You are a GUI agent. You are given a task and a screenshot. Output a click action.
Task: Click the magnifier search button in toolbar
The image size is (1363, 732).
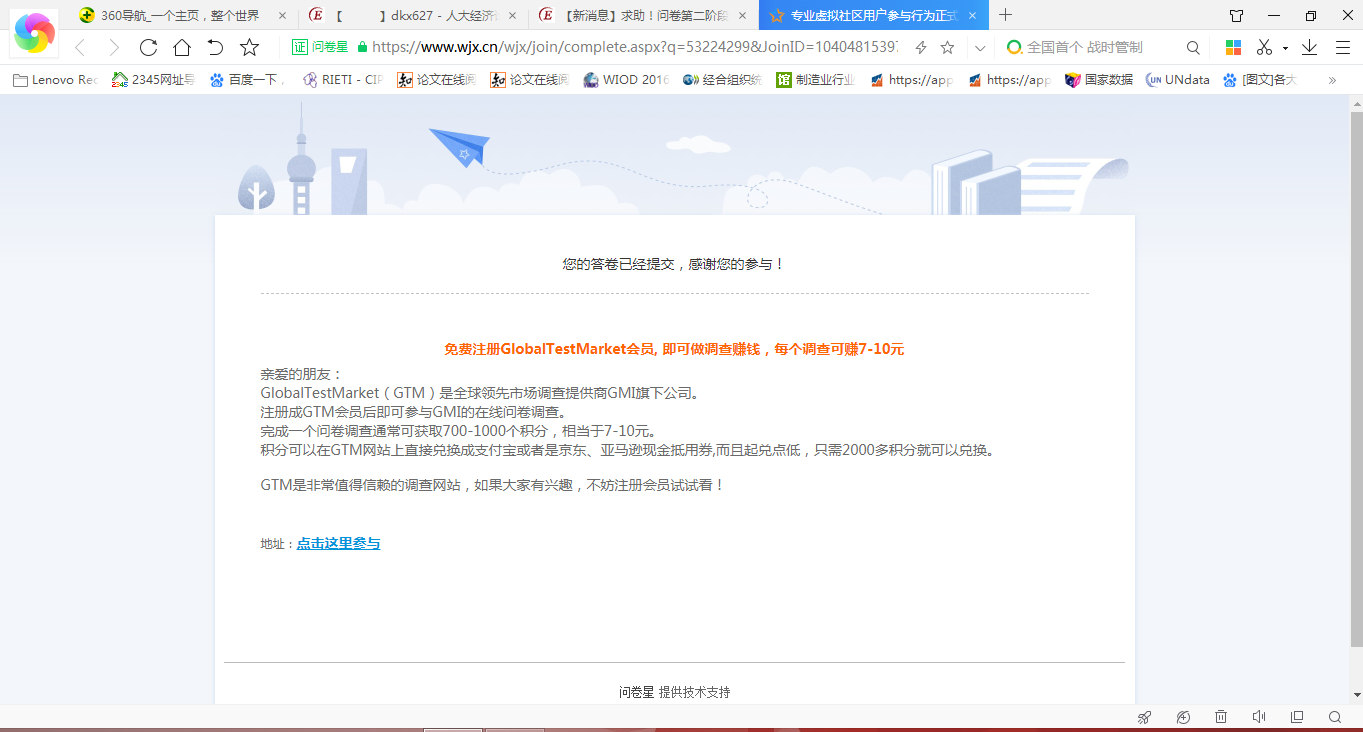tap(1193, 47)
